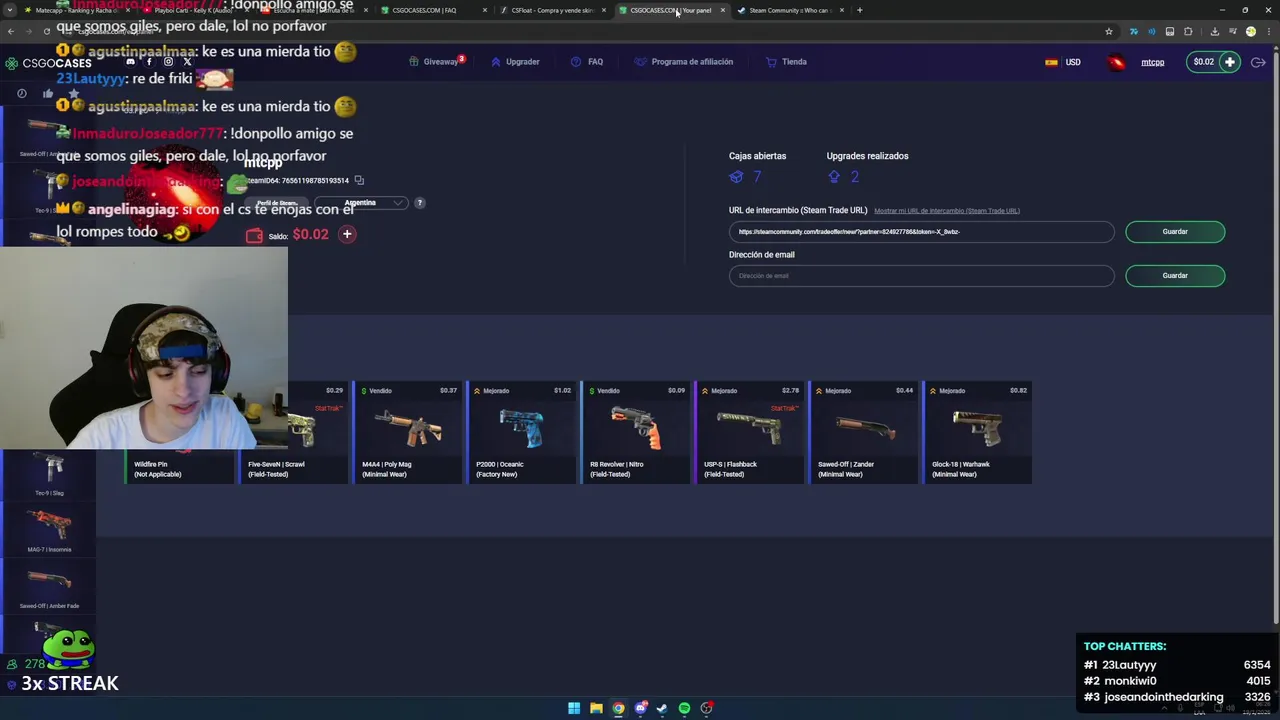
Task: Select the Five-SeveN Scrawl item card
Action: (x=293, y=432)
